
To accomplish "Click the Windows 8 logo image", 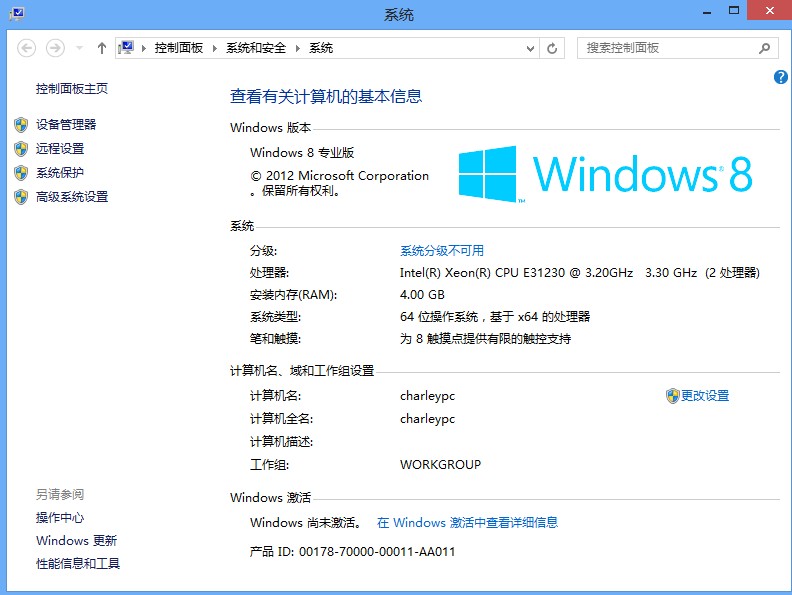I will [605, 174].
